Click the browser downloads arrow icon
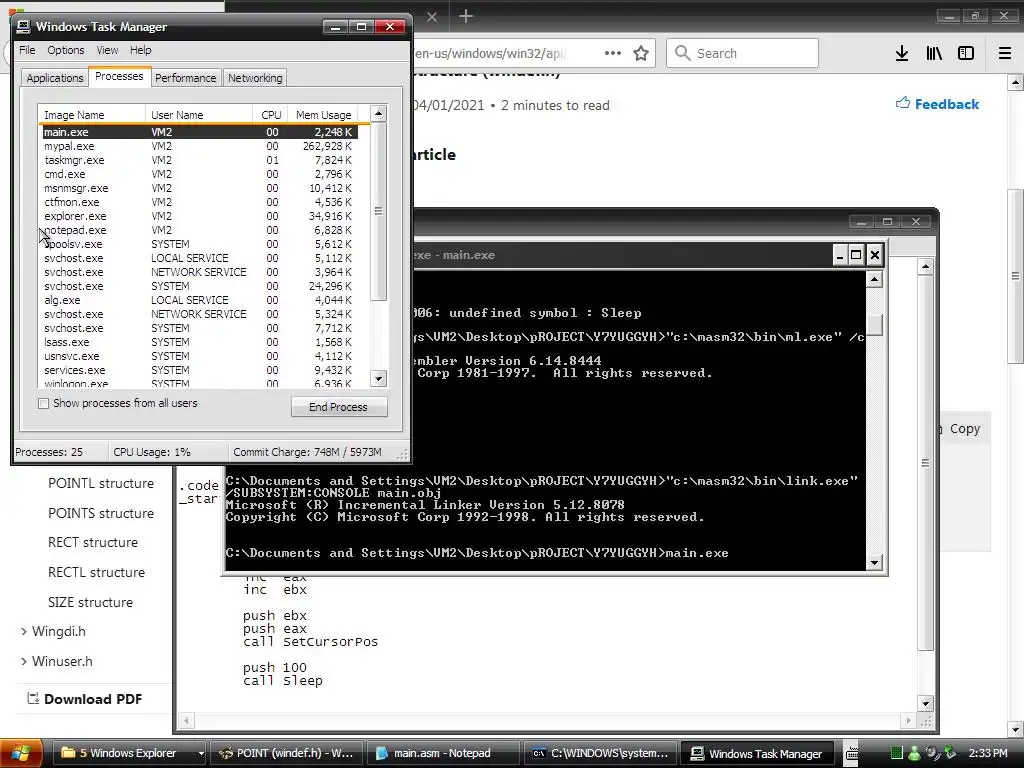Screen dimensions: 1024x768 [x=902, y=54]
